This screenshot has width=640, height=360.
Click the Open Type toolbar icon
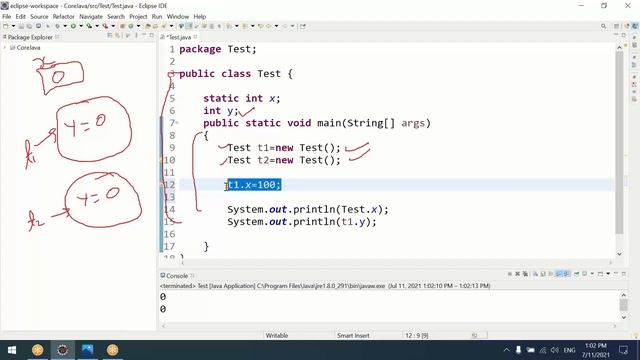[x=147, y=26]
